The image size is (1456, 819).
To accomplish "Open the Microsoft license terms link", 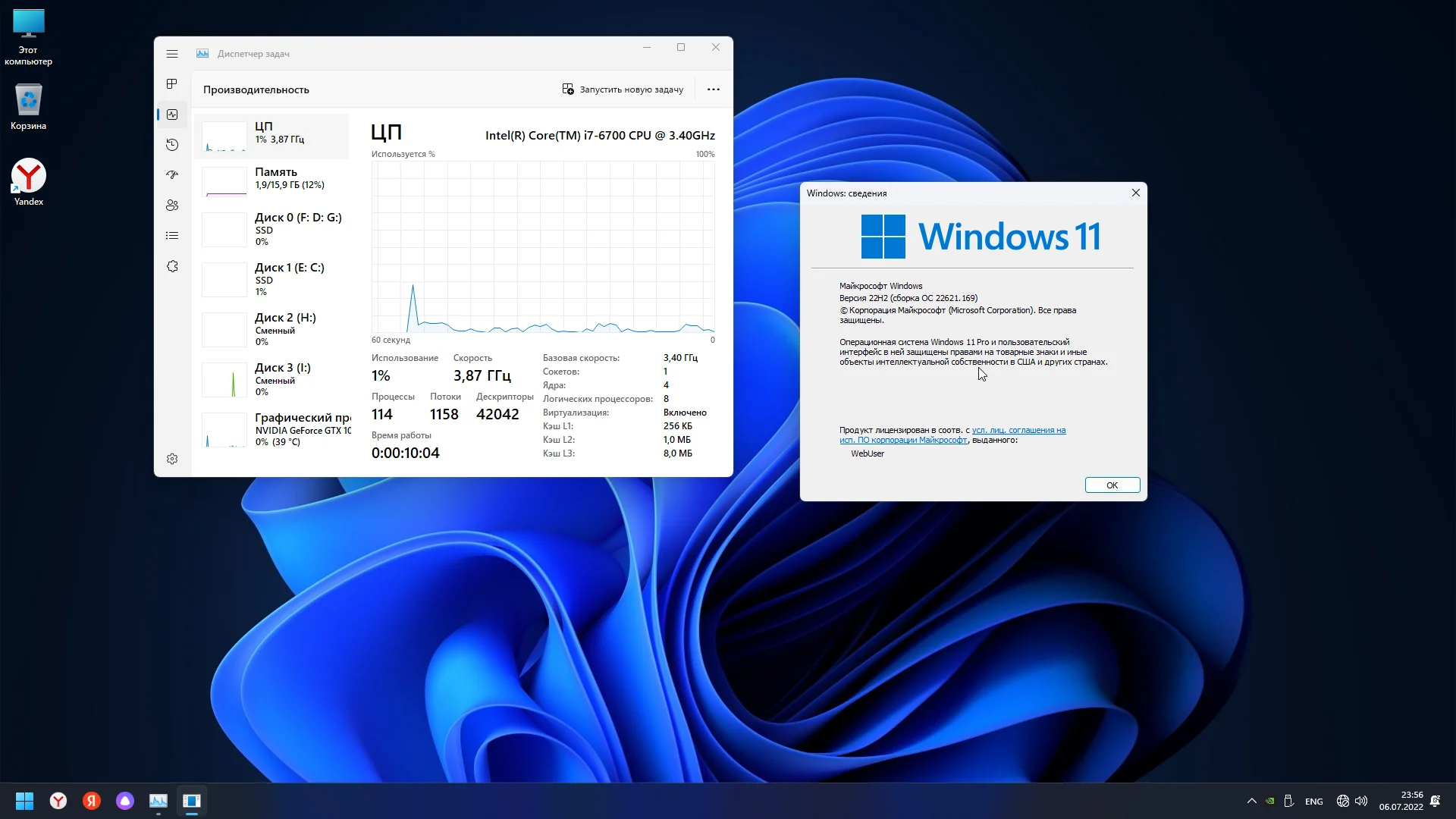I will (x=1018, y=431).
